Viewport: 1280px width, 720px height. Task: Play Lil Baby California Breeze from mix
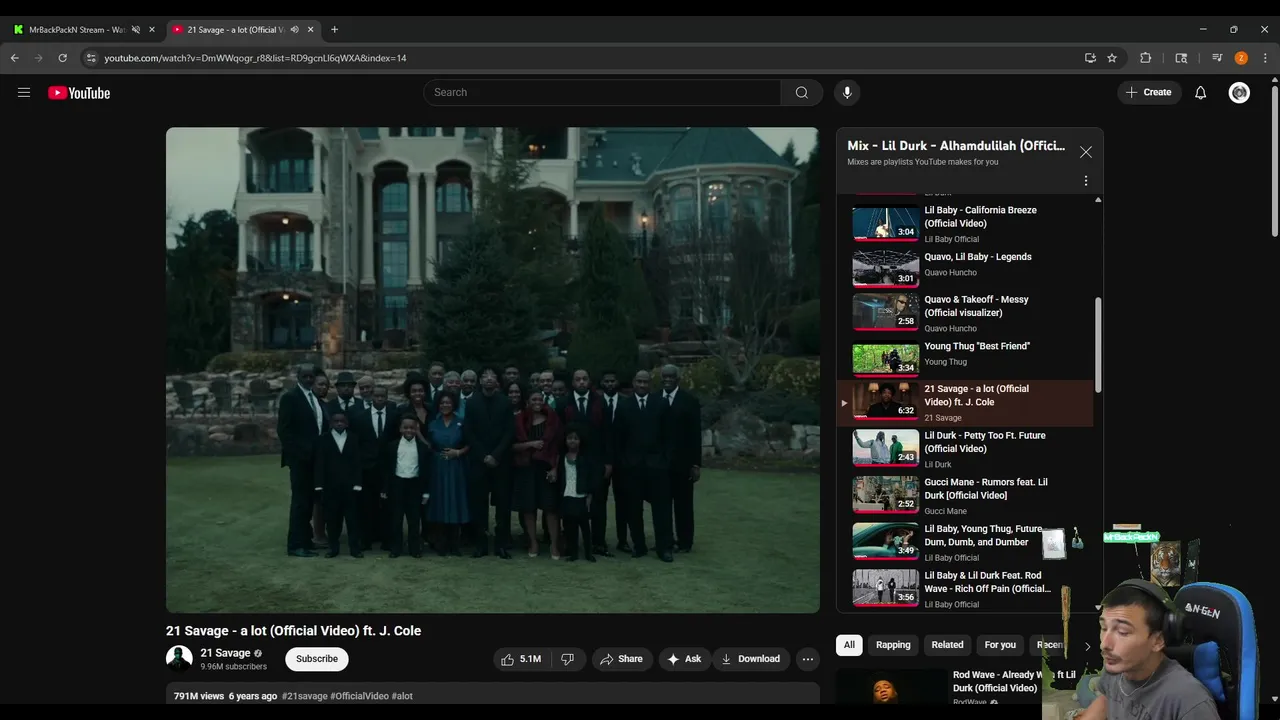tap(965, 224)
